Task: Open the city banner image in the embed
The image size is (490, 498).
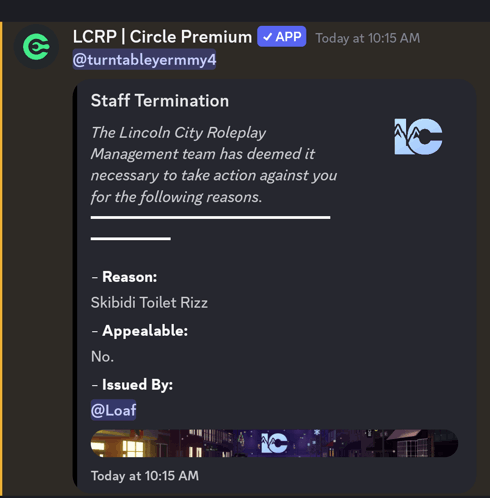Action: [274, 443]
